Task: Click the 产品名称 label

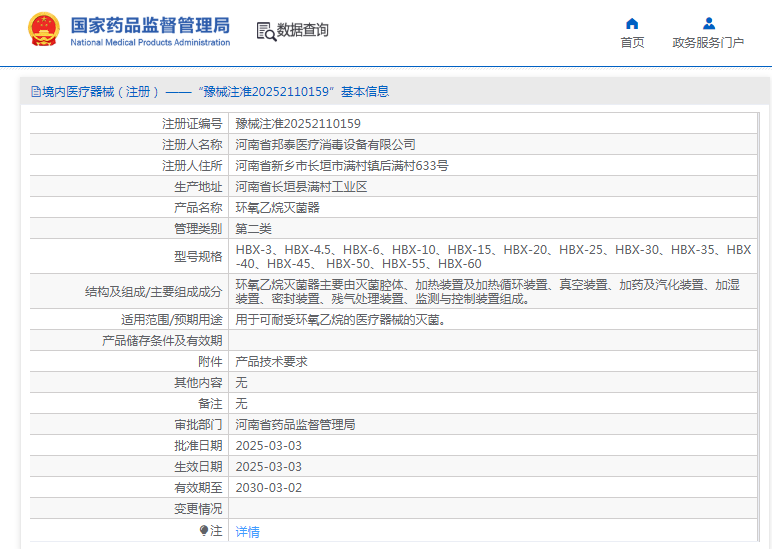Action: tap(198, 208)
